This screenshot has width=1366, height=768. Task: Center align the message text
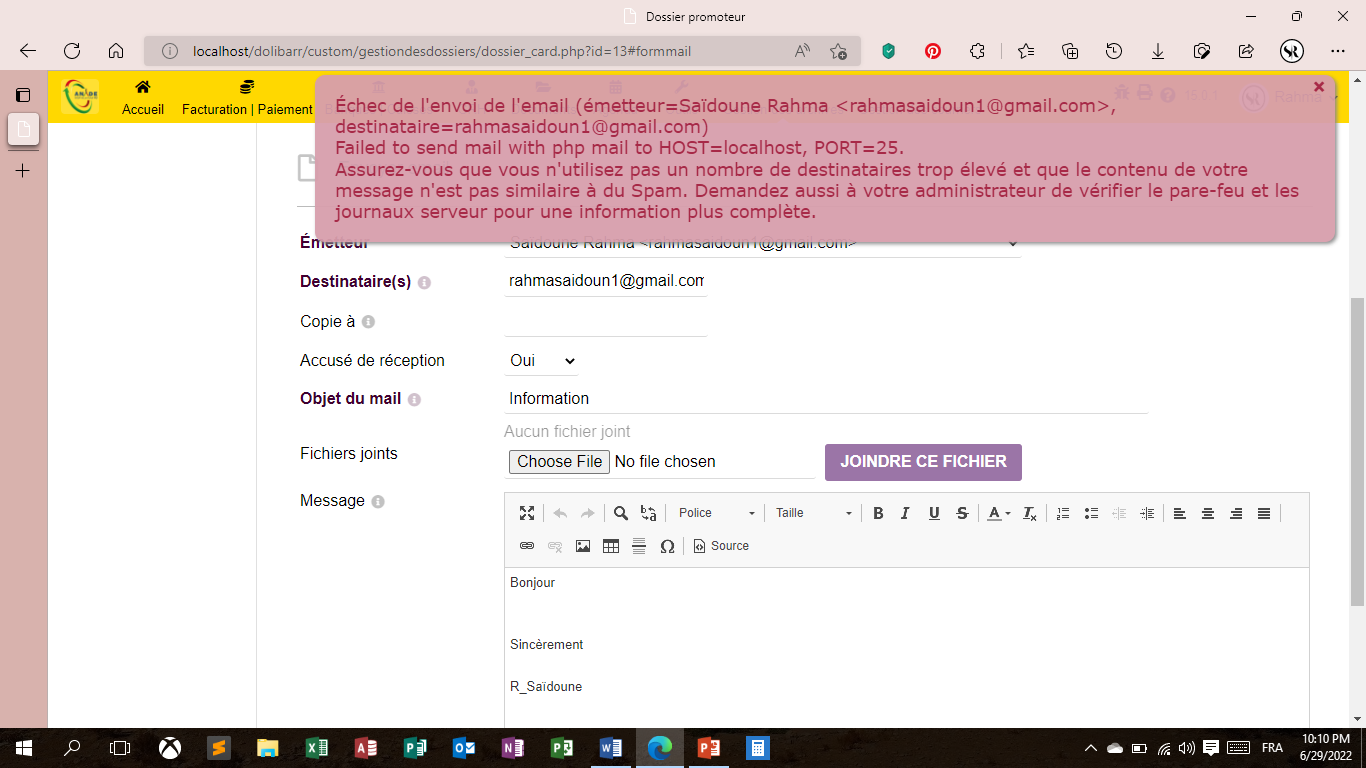click(1208, 513)
